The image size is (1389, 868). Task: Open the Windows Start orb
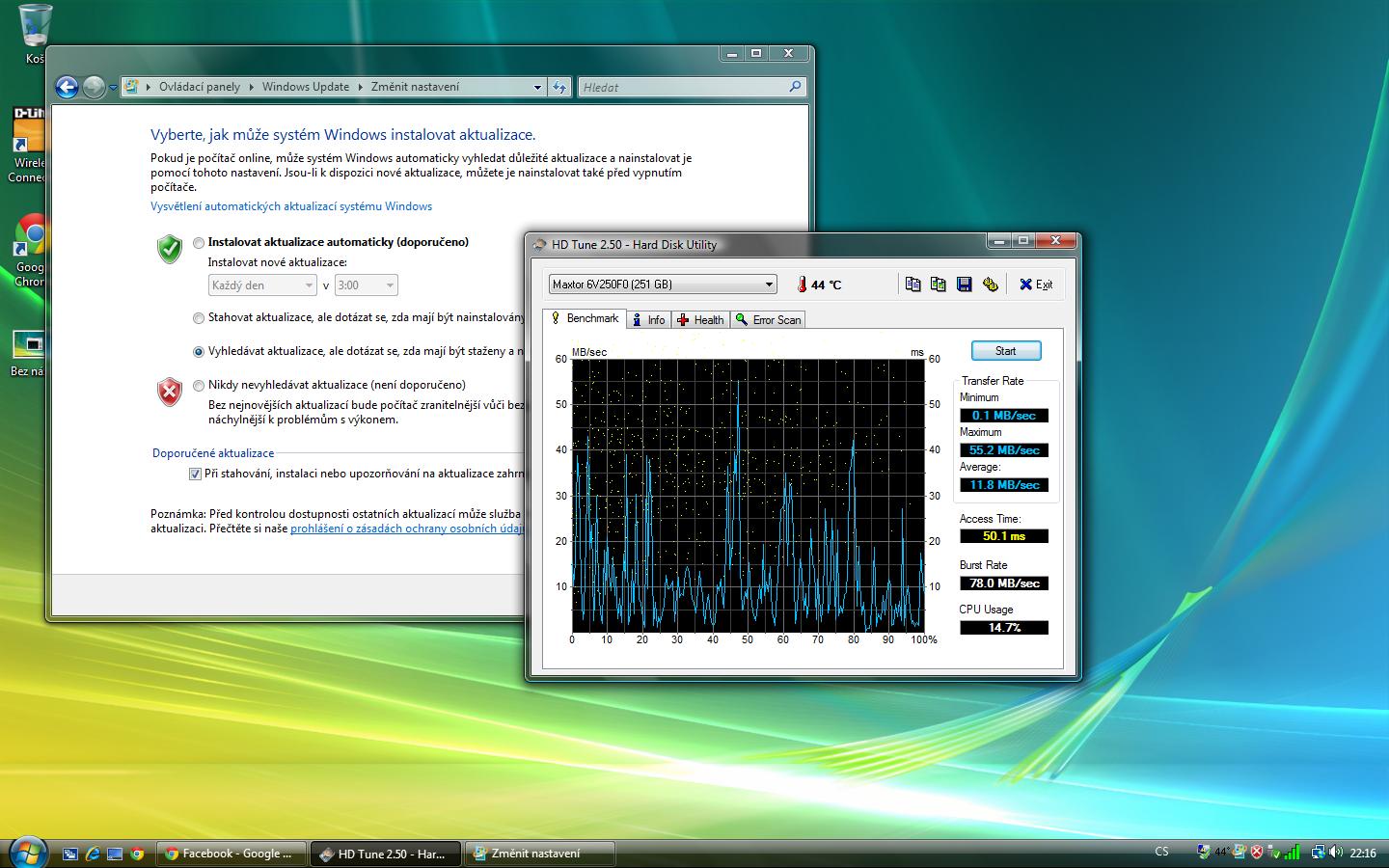(27, 852)
